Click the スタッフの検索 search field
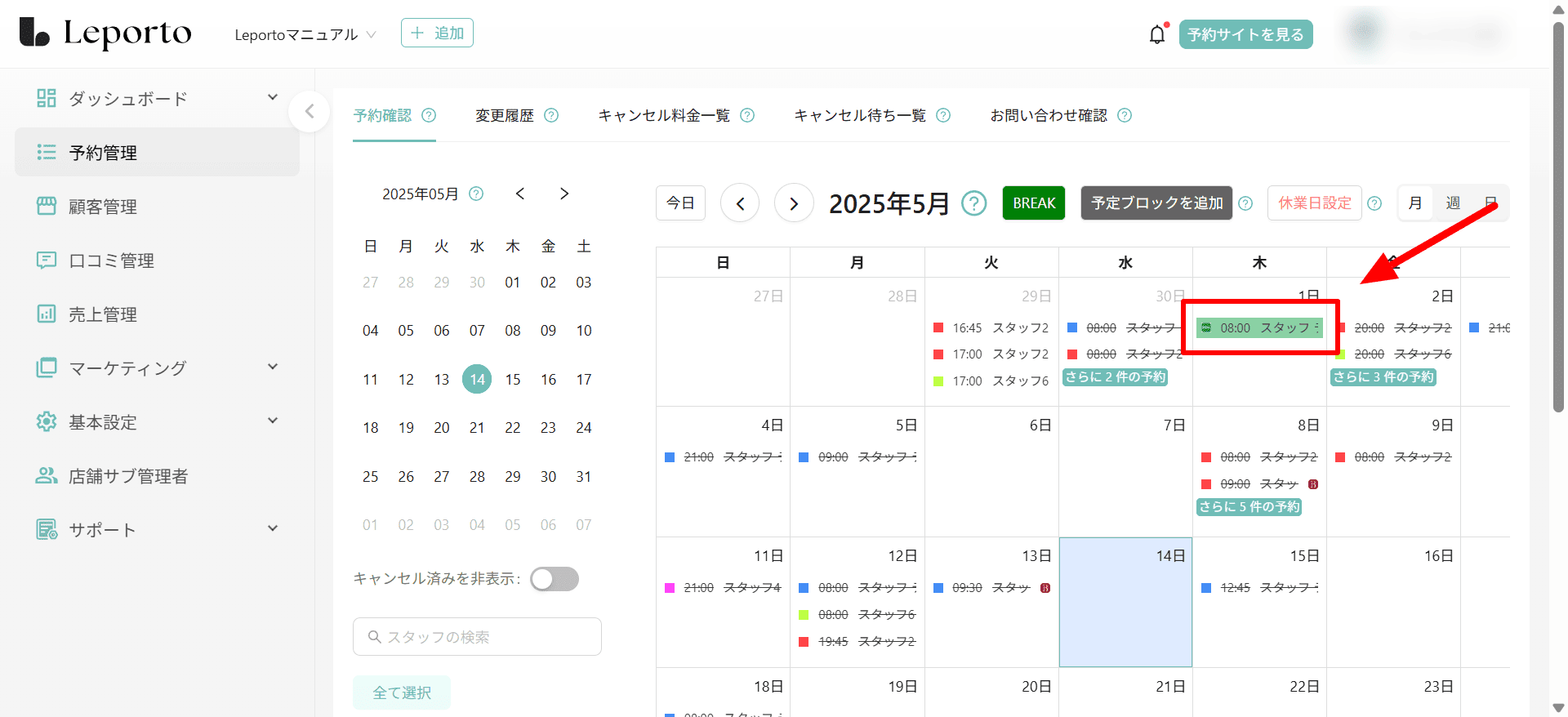The width and height of the screenshot is (1568, 717). point(477,636)
